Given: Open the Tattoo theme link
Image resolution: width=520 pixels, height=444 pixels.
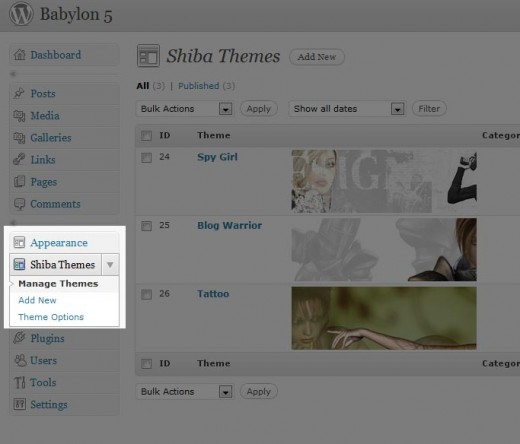Looking at the screenshot, I should (213, 294).
